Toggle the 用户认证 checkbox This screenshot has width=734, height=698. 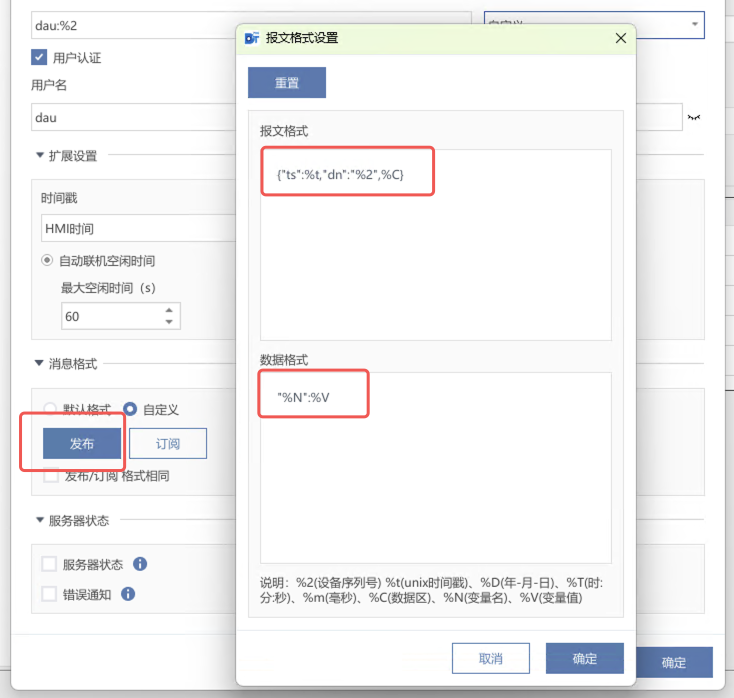coord(40,58)
